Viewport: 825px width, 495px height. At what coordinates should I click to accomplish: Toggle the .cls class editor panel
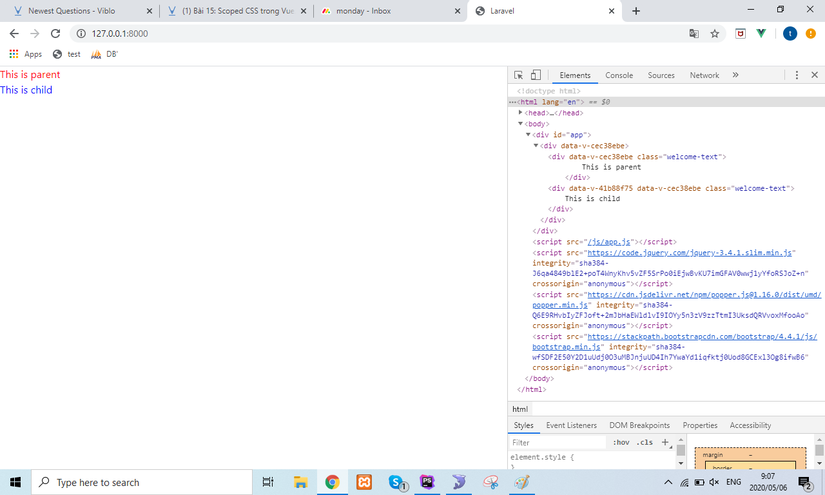pos(645,442)
